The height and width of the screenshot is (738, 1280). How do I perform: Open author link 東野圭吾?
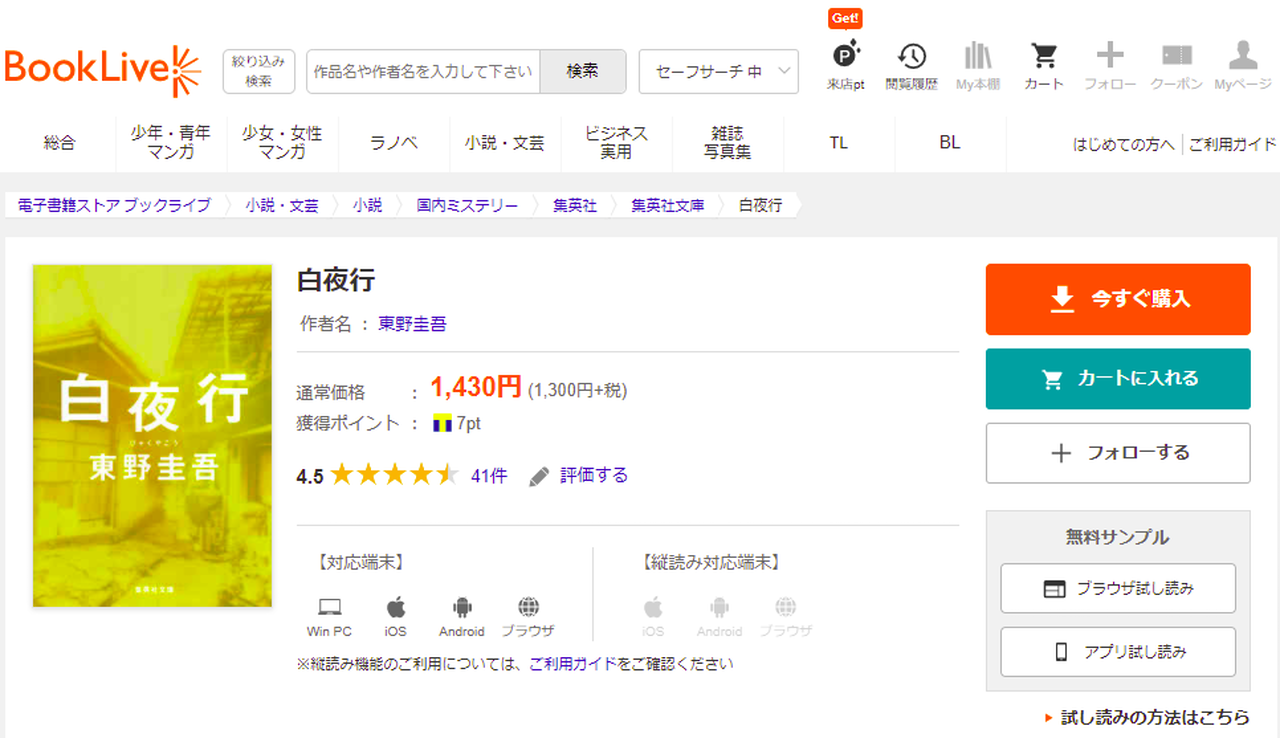pos(412,324)
